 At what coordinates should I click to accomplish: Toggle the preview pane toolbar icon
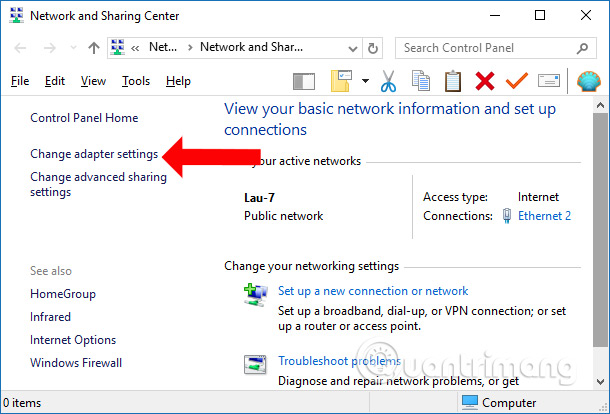tap(304, 82)
